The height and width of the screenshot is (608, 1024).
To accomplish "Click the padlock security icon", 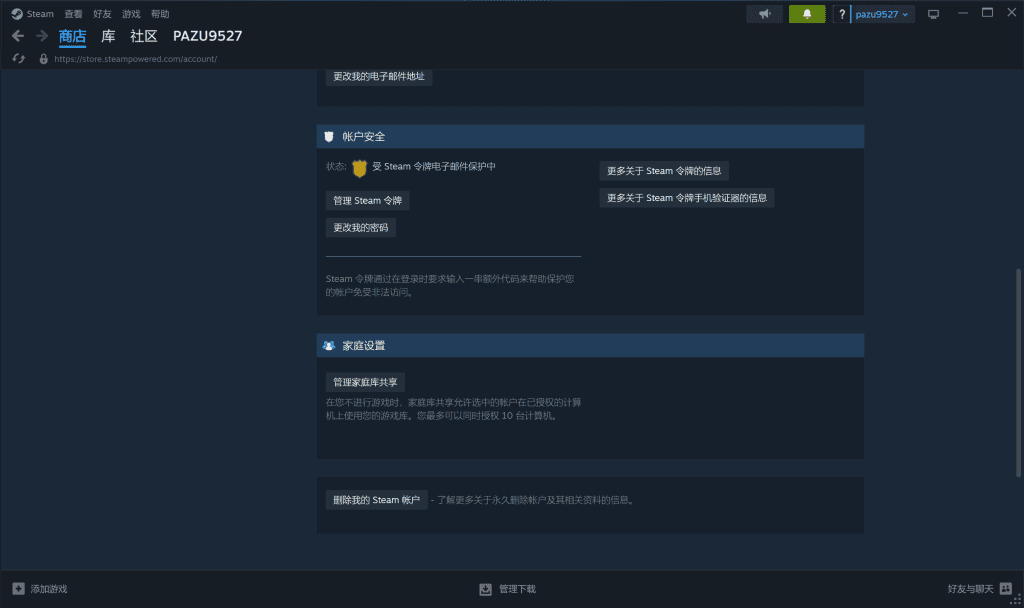I will coord(44,59).
